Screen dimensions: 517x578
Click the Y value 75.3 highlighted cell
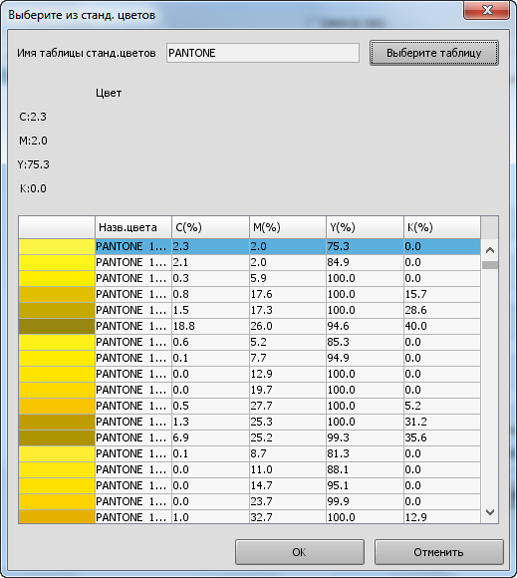click(365, 246)
